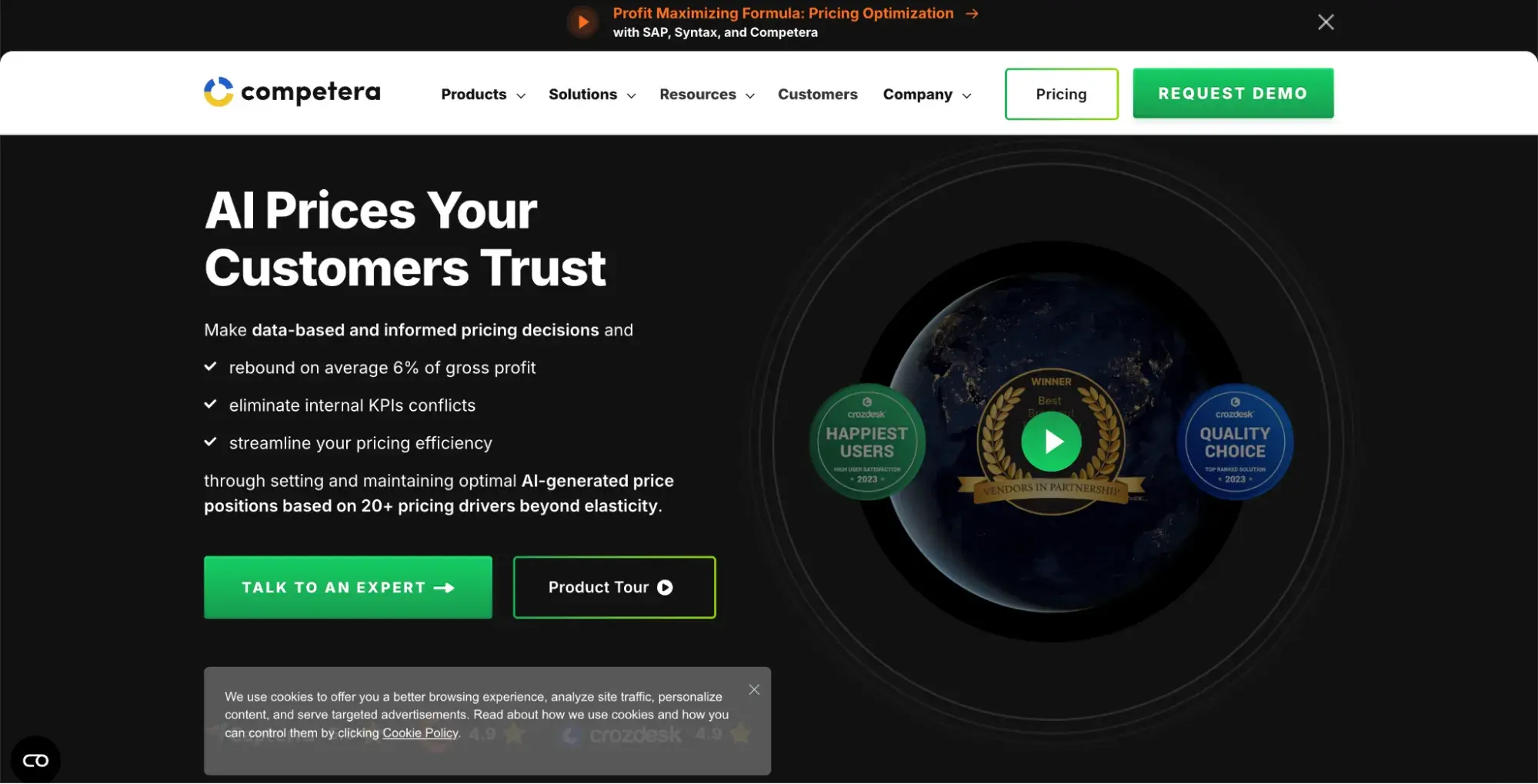Open the Pricing page button
The width and height of the screenshot is (1538, 784).
pyautogui.click(x=1061, y=94)
